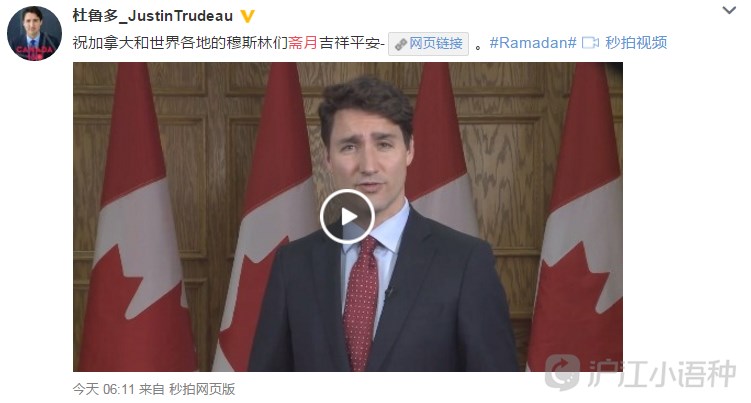Open the #Ramadan# hashtag topic
Screen dimensions: 751x403
533,43
